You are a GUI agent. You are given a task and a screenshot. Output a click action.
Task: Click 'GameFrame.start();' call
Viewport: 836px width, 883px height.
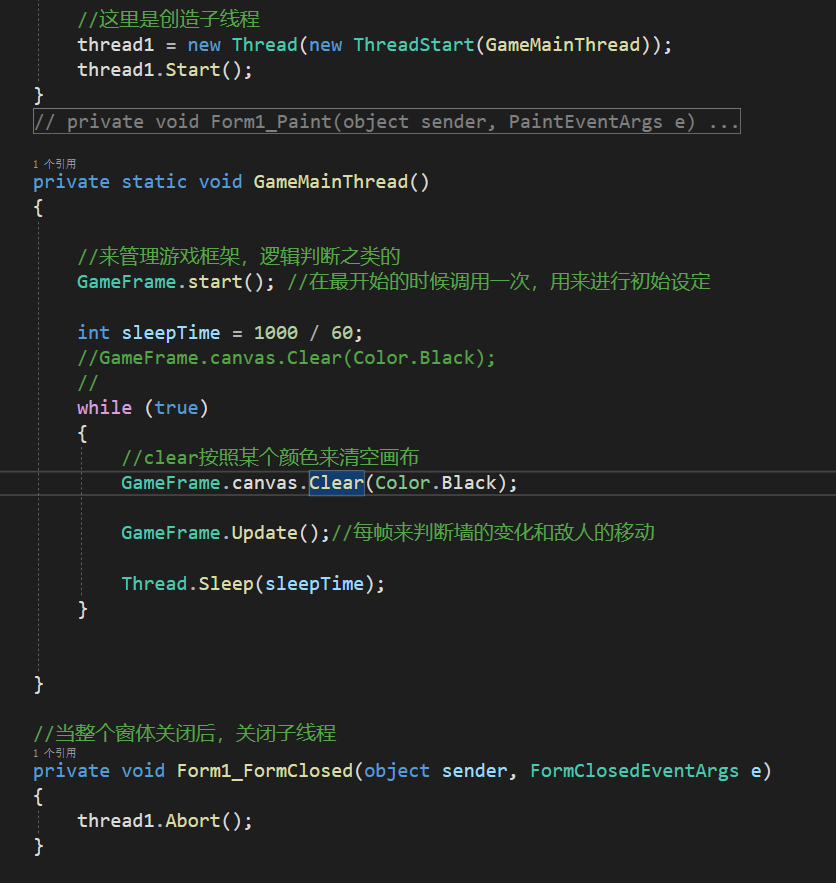(x=176, y=281)
